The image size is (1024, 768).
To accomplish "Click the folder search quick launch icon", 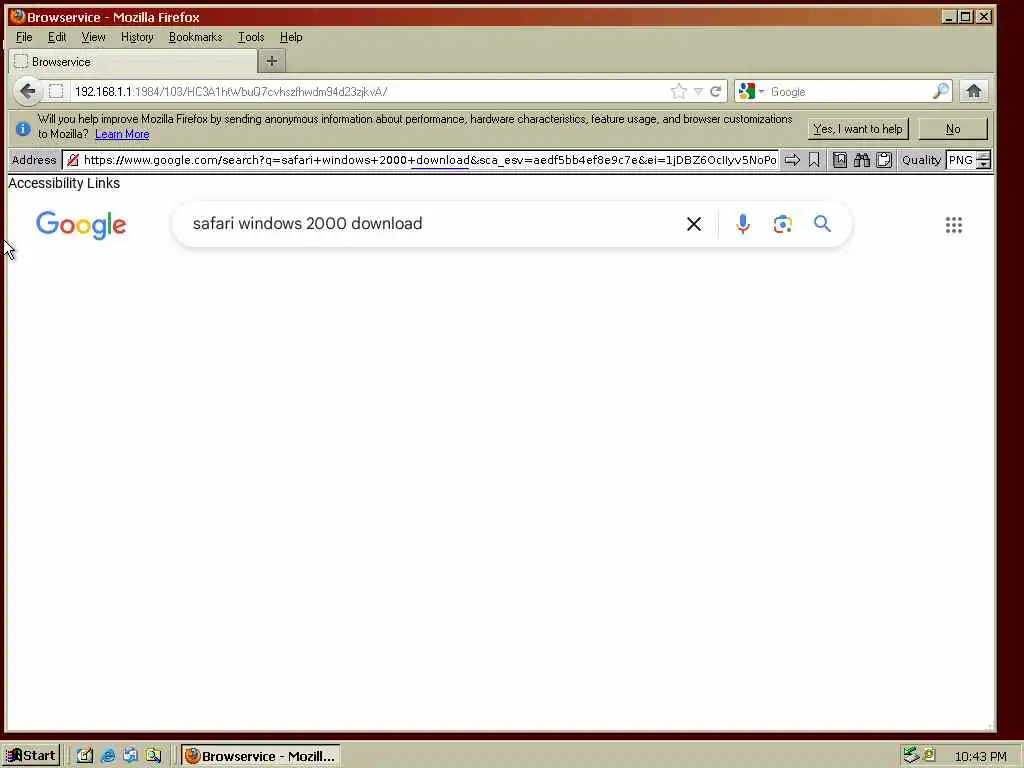I will (153, 756).
